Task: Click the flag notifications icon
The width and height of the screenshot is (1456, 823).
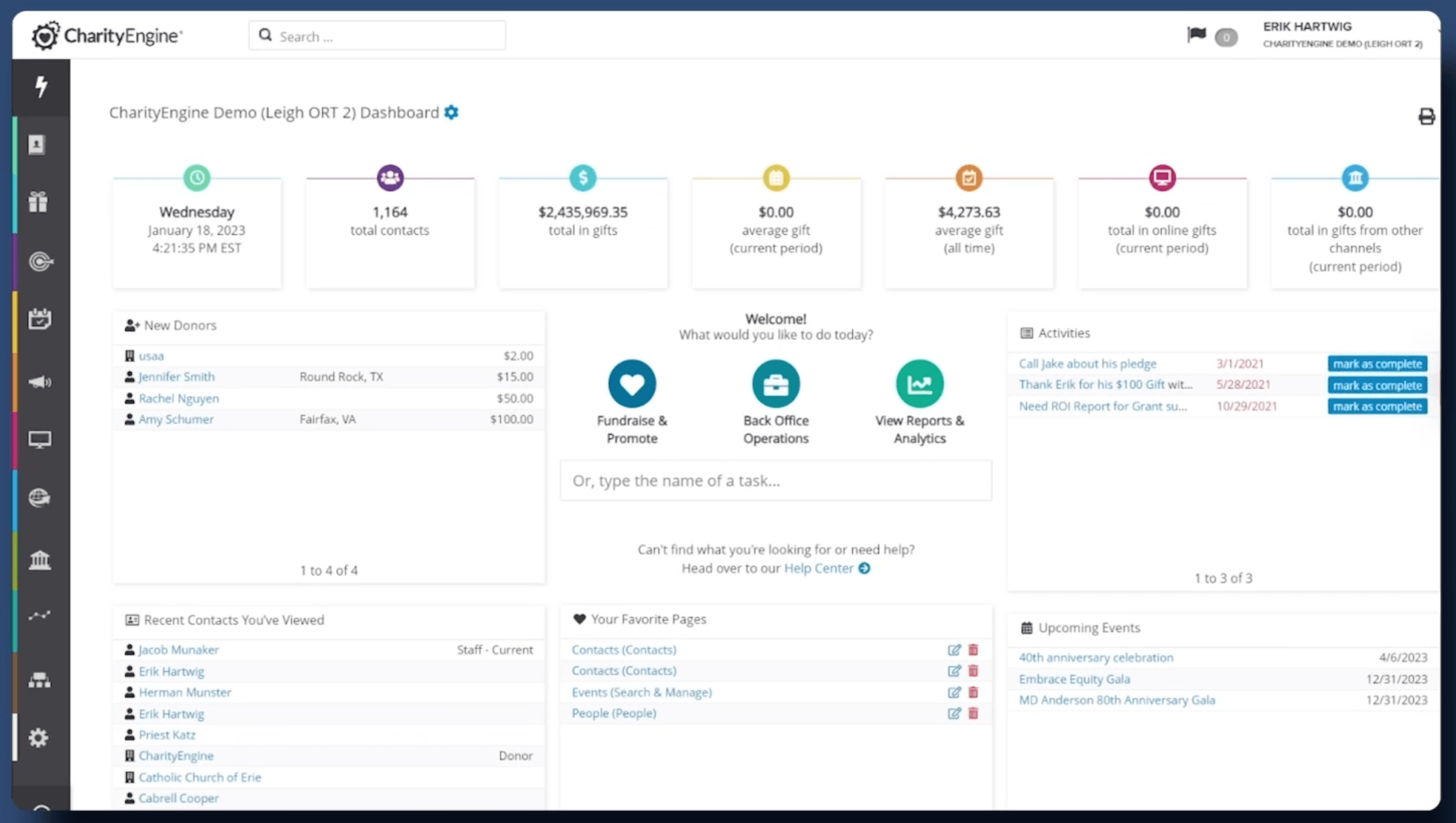Action: pos(1196,35)
